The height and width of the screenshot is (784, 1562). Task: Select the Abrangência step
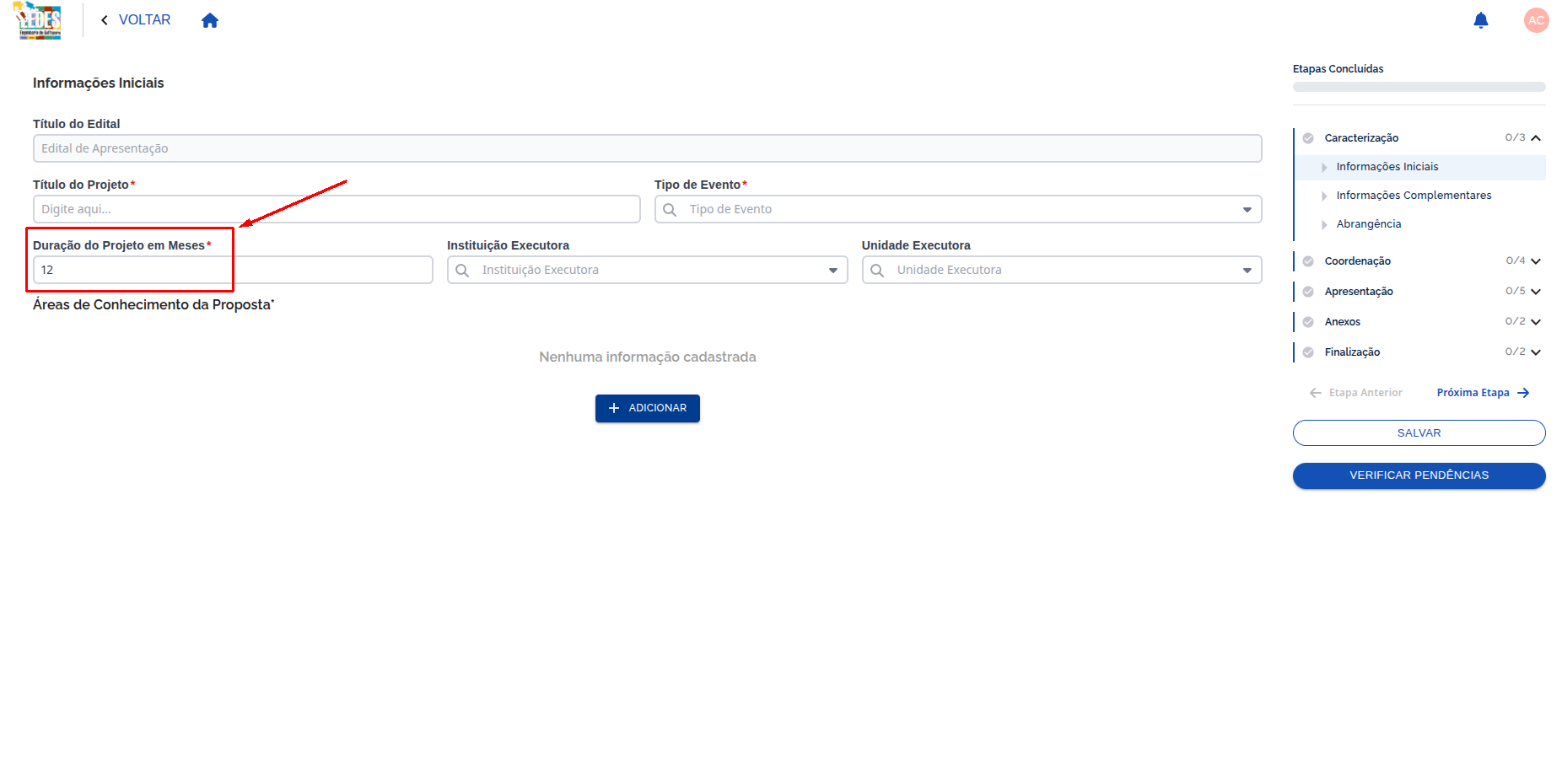point(1421,224)
